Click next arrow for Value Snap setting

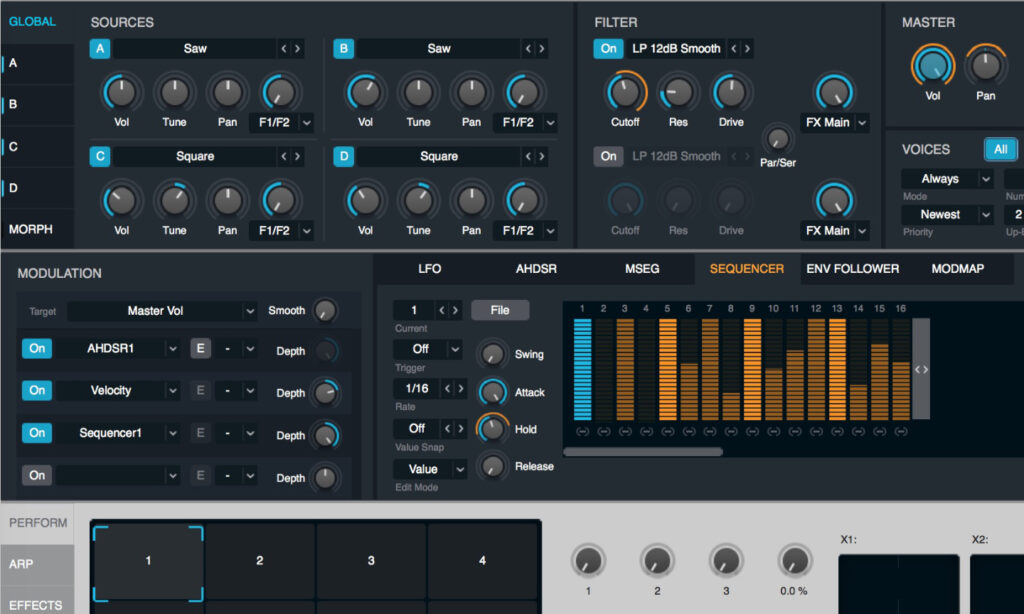[x=461, y=428]
